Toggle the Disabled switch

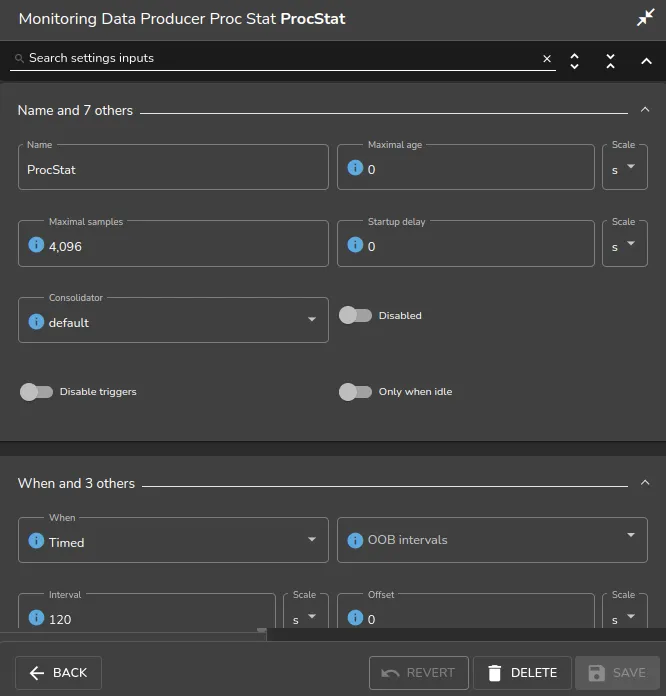355,316
